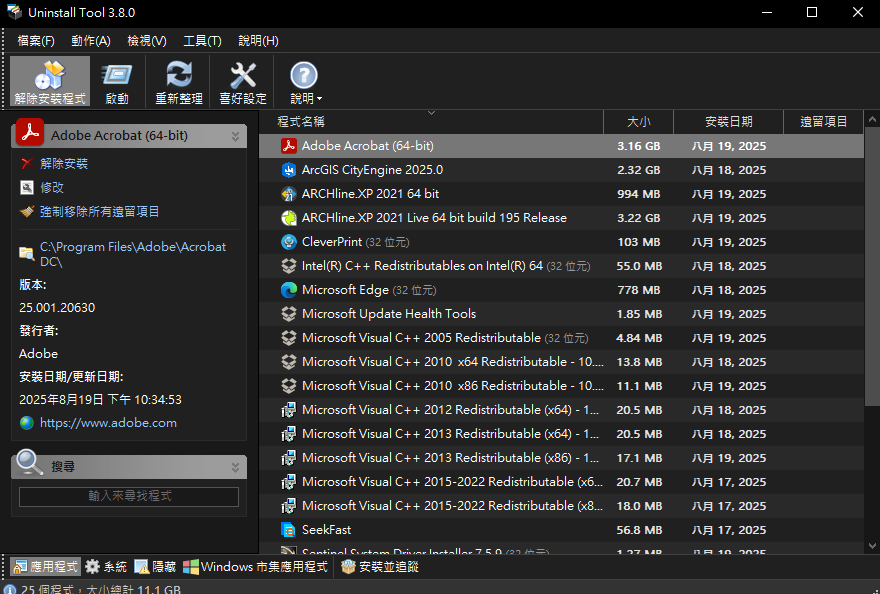
Task: Select the CleverPrint program entry
Action: pos(331,242)
